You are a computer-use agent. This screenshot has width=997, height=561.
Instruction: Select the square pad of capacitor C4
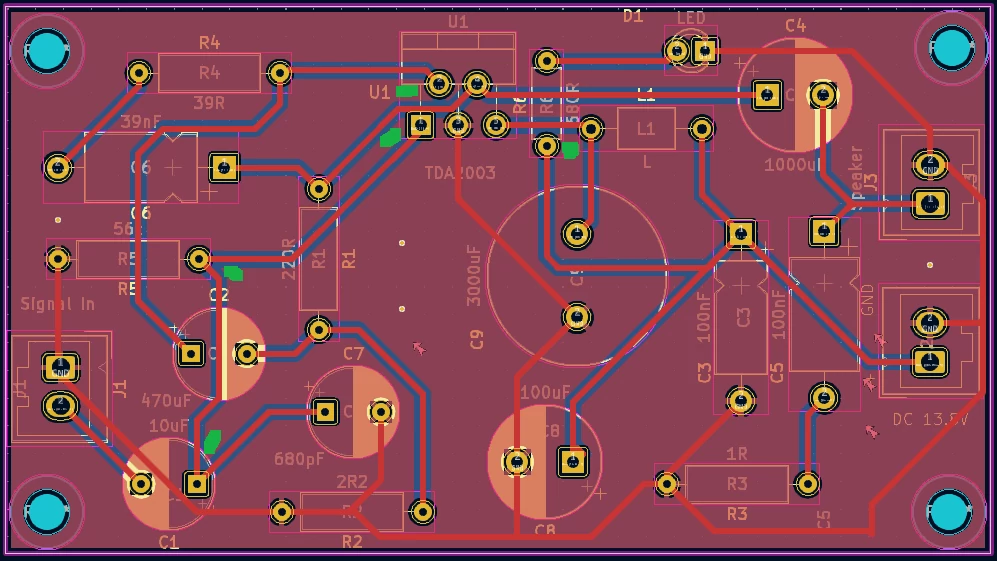tap(767, 95)
